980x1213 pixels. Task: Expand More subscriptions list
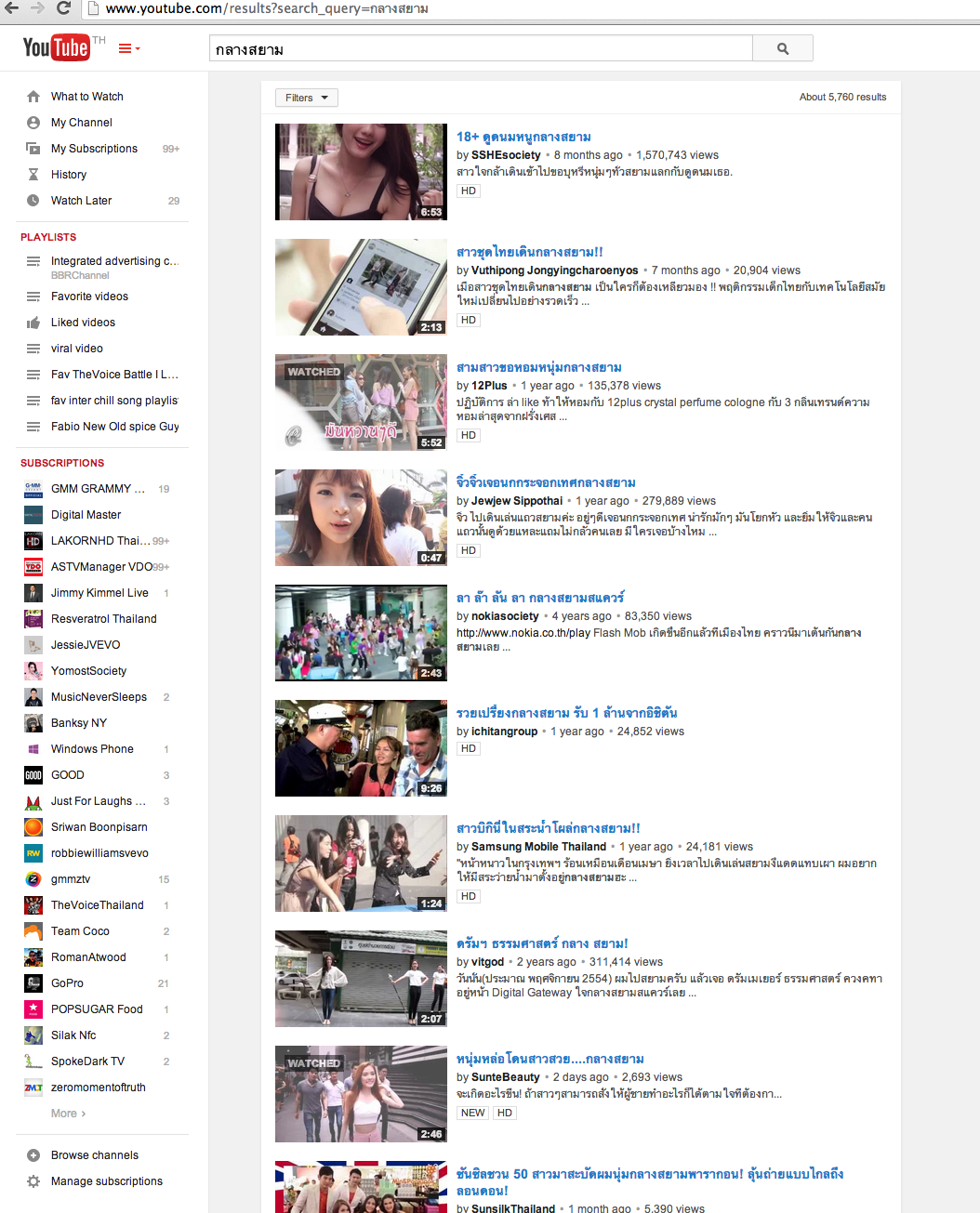[68, 1114]
